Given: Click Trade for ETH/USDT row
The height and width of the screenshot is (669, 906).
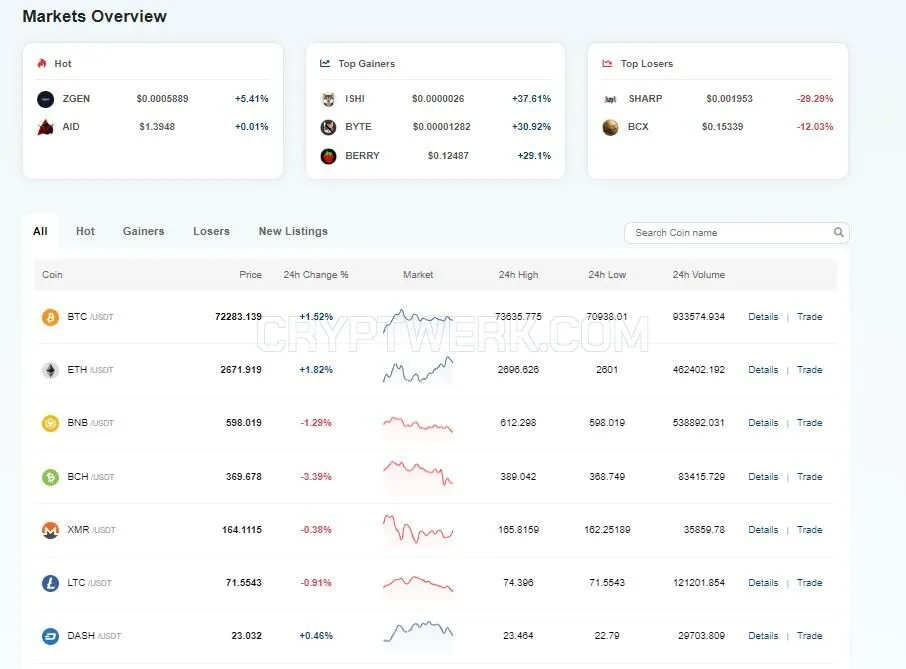Looking at the screenshot, I should pyautogui.click(x=809, y=370).
